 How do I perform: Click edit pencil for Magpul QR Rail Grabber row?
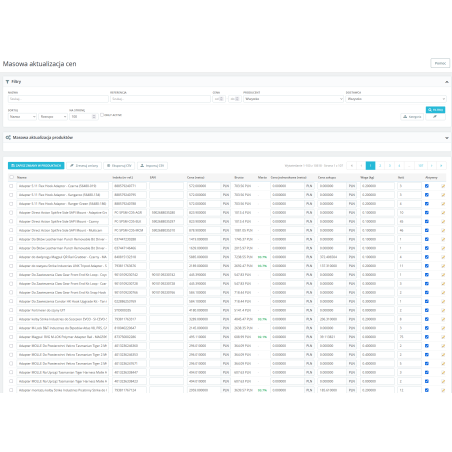[x=443, y=257]
